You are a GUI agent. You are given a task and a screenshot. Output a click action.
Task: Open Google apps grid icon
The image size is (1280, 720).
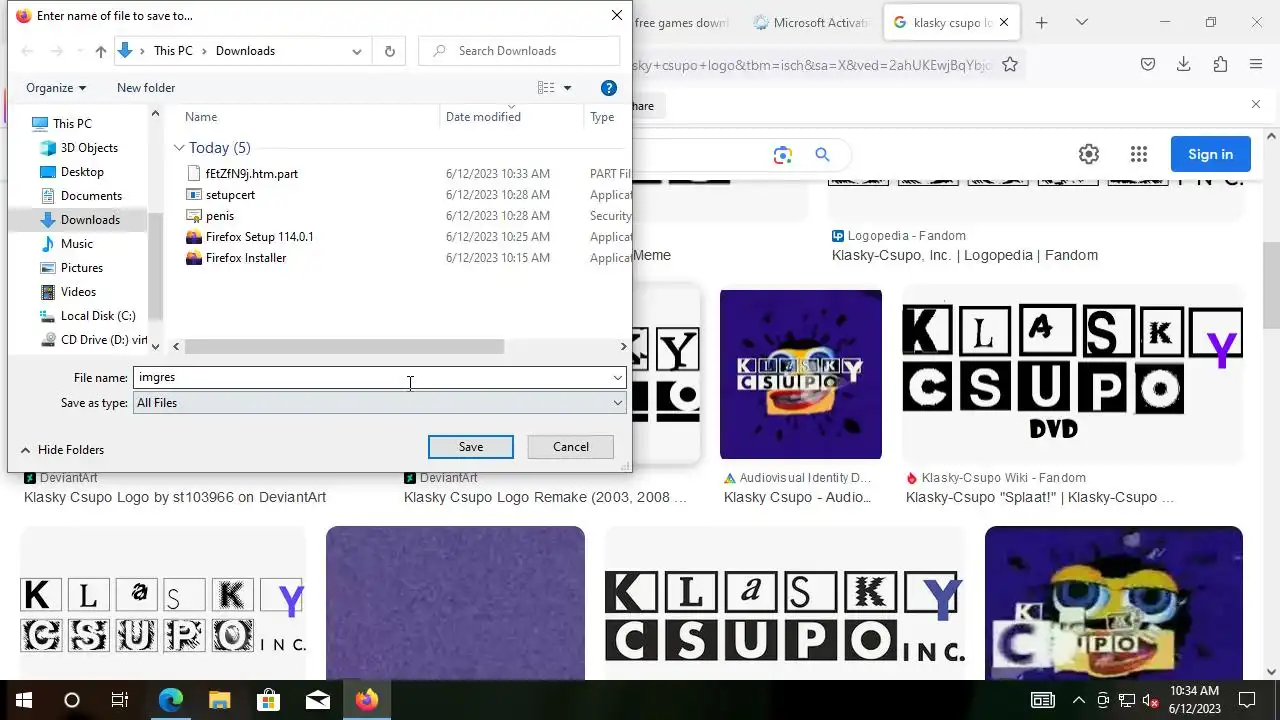1139,154
